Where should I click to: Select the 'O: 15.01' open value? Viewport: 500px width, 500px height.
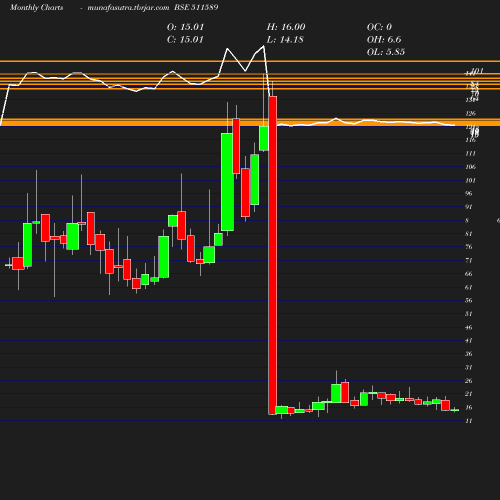(x=185, y=27)
